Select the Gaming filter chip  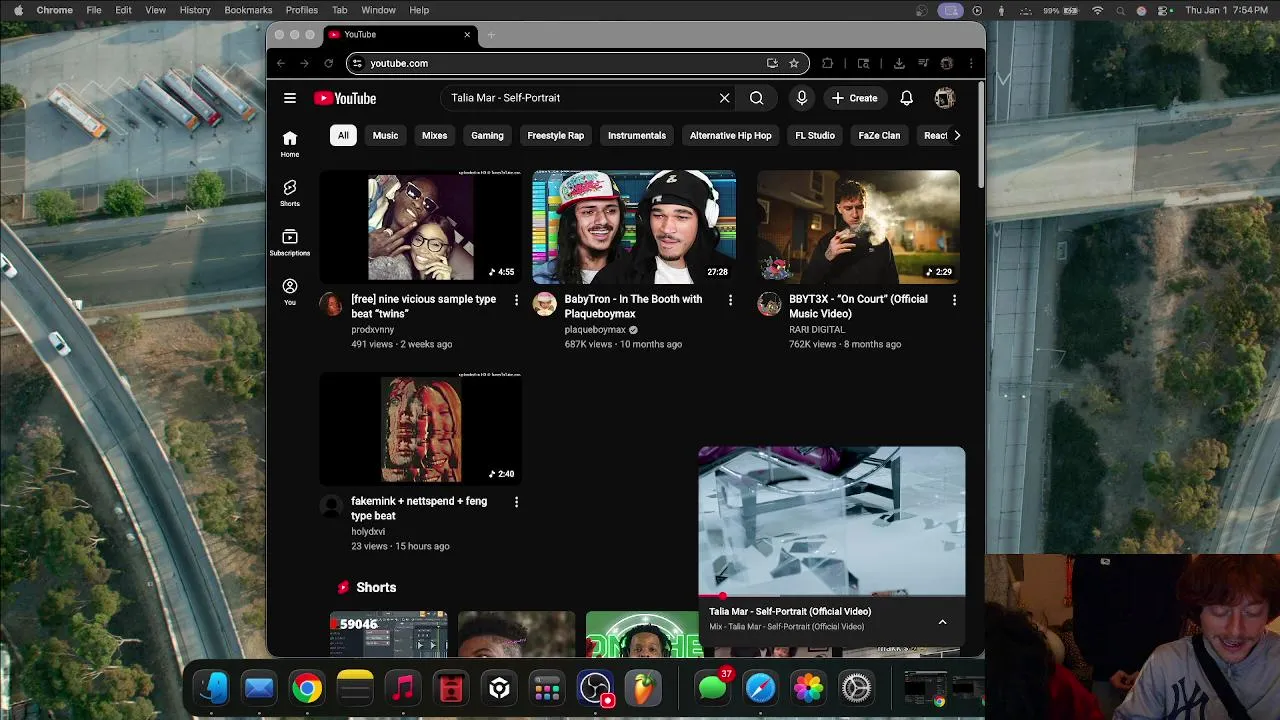487,135
